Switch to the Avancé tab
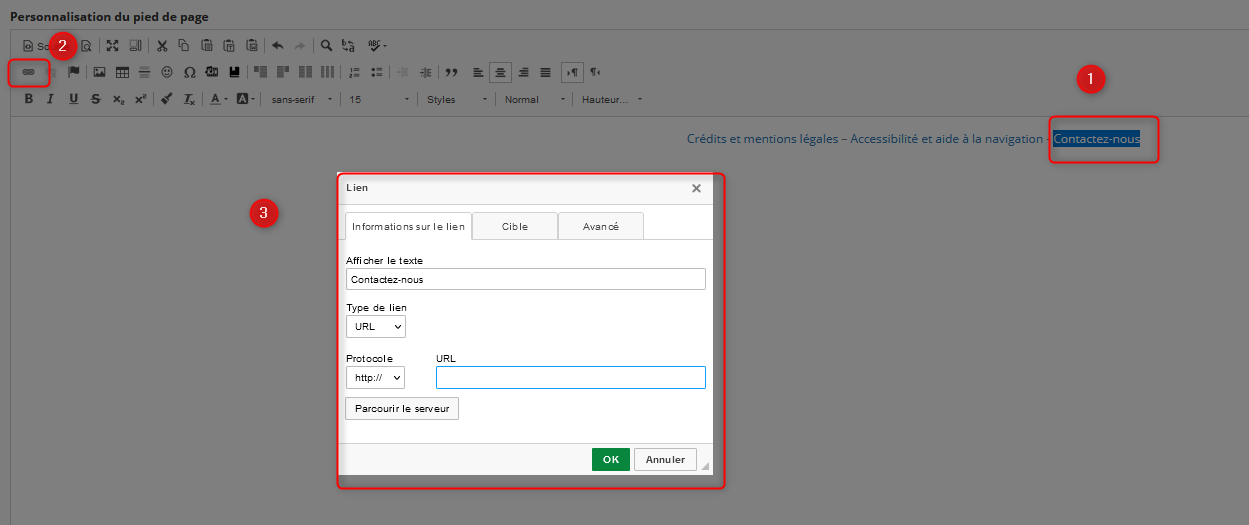1249x525 pixels. coord(600,226)
